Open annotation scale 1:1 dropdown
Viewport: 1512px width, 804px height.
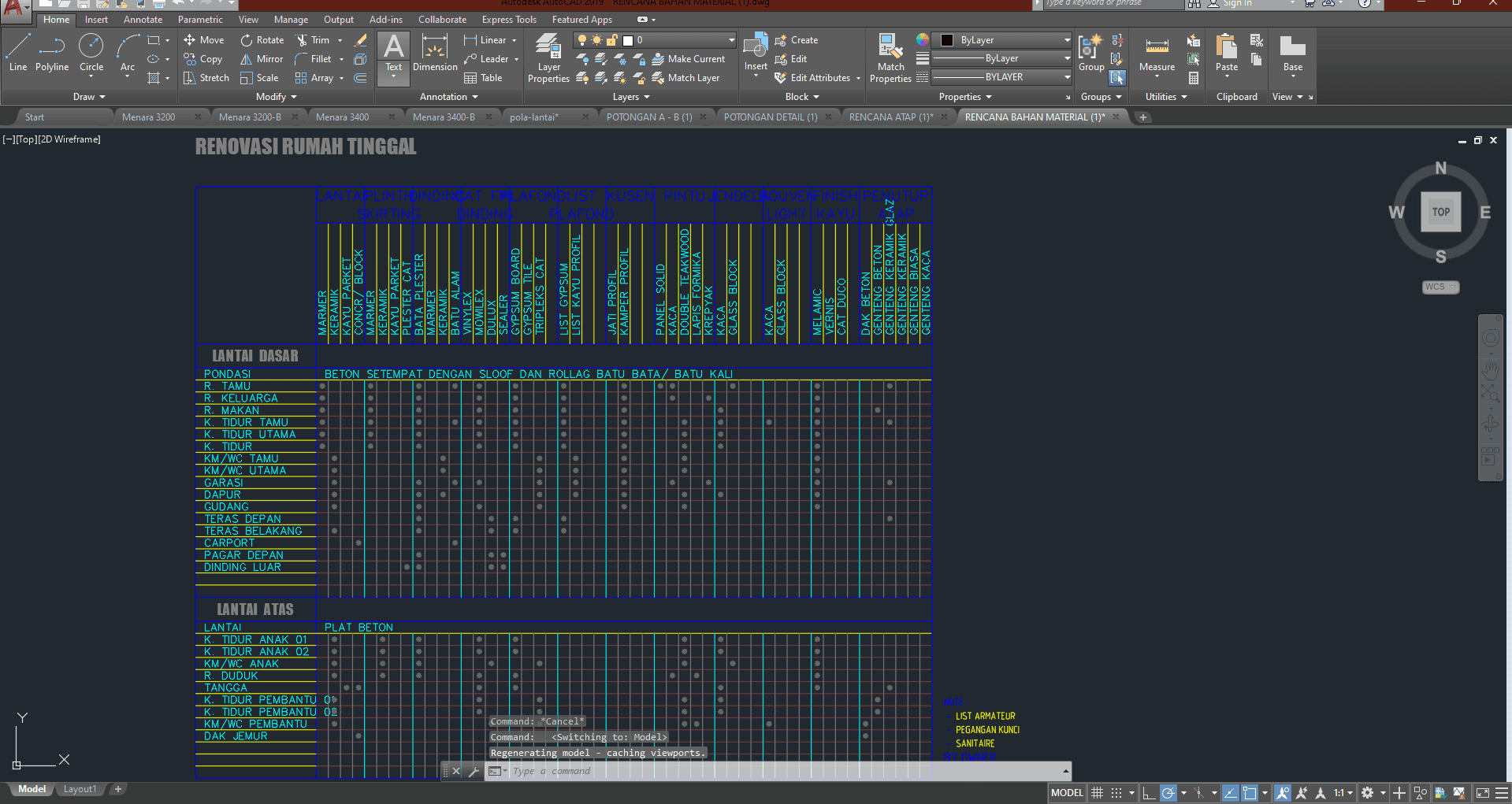click(1343, 793)
